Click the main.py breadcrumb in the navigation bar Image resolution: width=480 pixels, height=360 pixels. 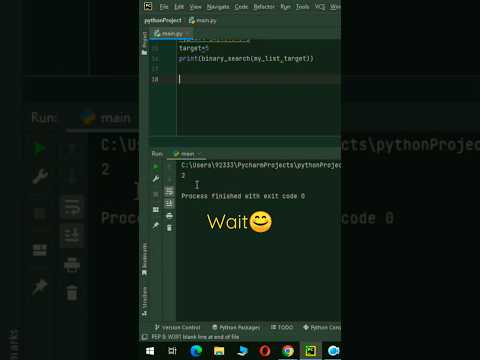203,20
